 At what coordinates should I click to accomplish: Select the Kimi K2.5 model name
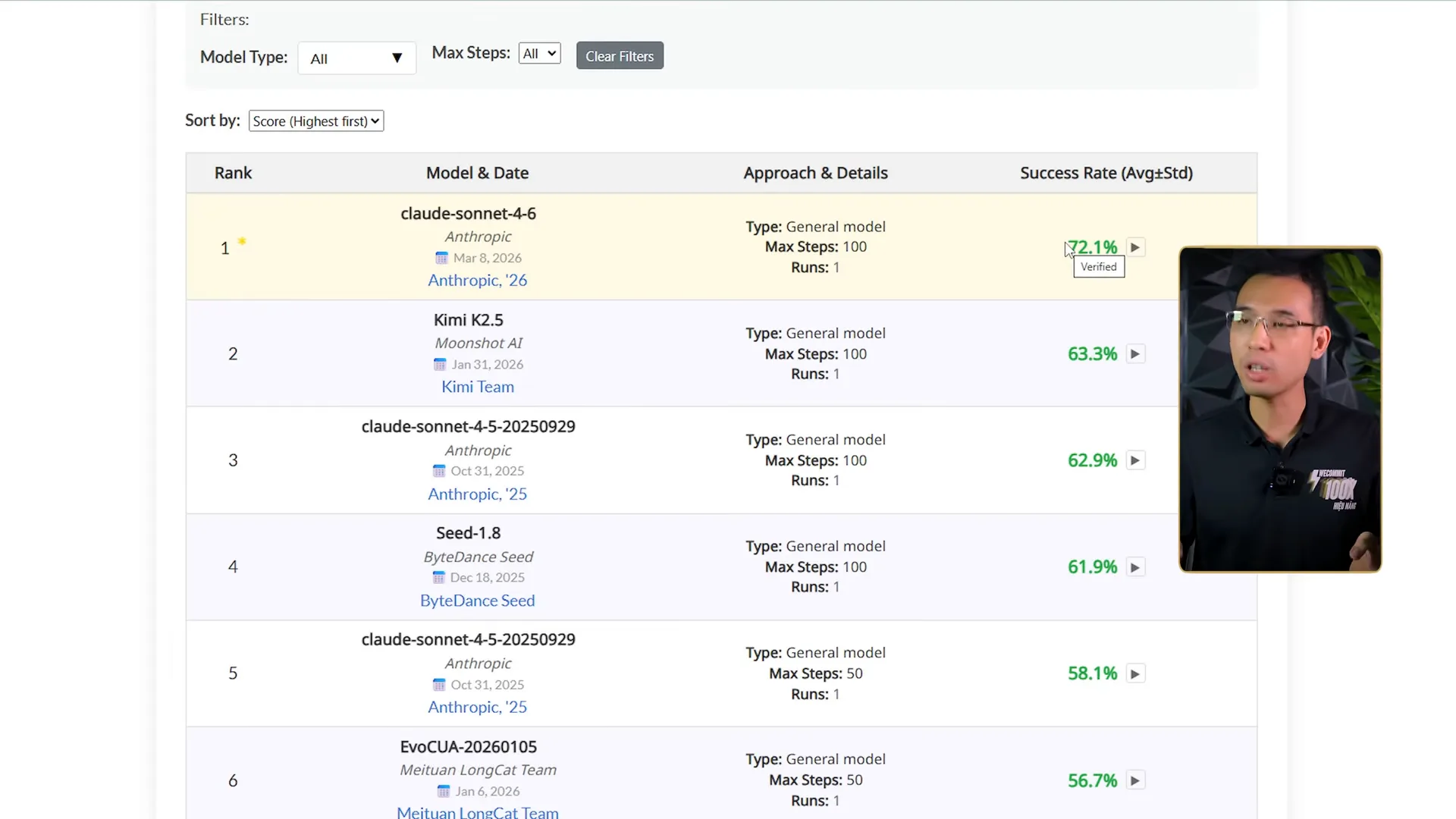469,320
